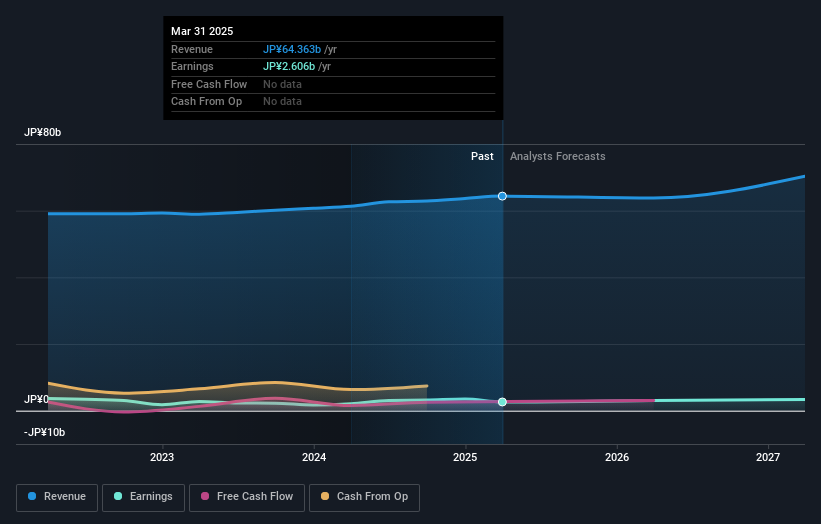
Task: Click the Analysts Forecasts label
Action: point(558,156)
